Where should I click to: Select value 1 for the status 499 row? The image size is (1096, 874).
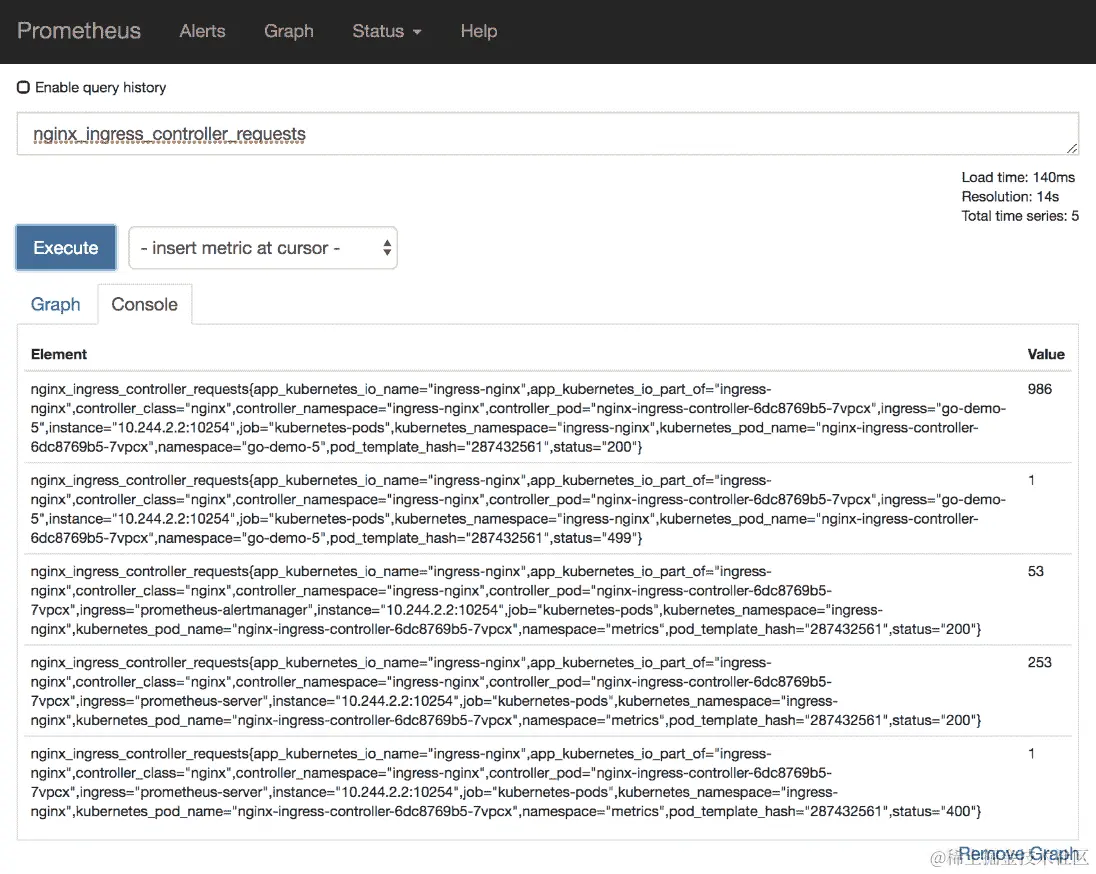[x=1031, y=480]
